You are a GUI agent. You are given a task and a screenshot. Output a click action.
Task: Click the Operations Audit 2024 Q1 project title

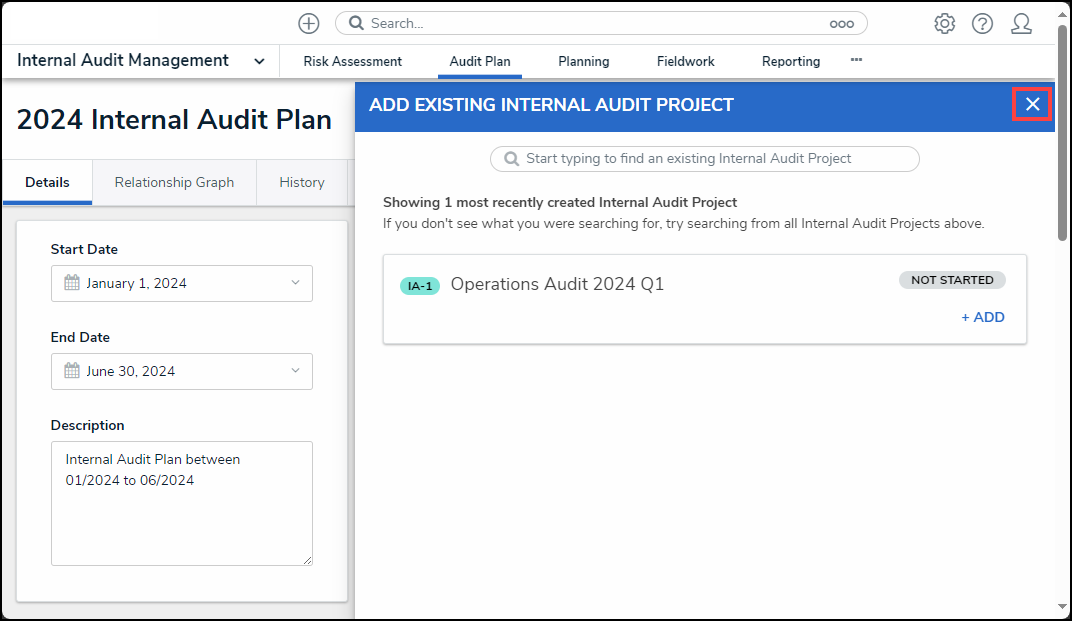(557, 284)
